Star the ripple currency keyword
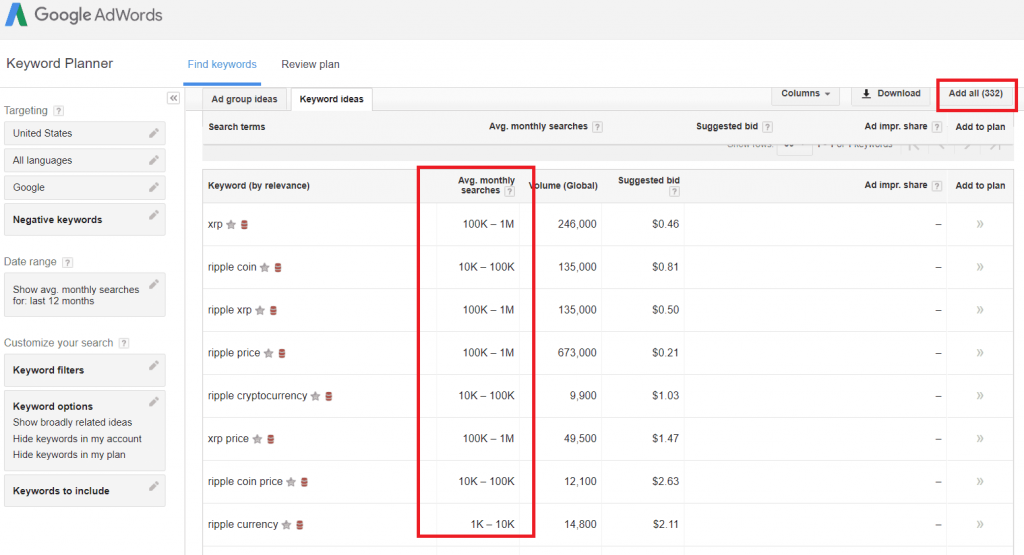The image size is (1024, 555). click(286, 525)
